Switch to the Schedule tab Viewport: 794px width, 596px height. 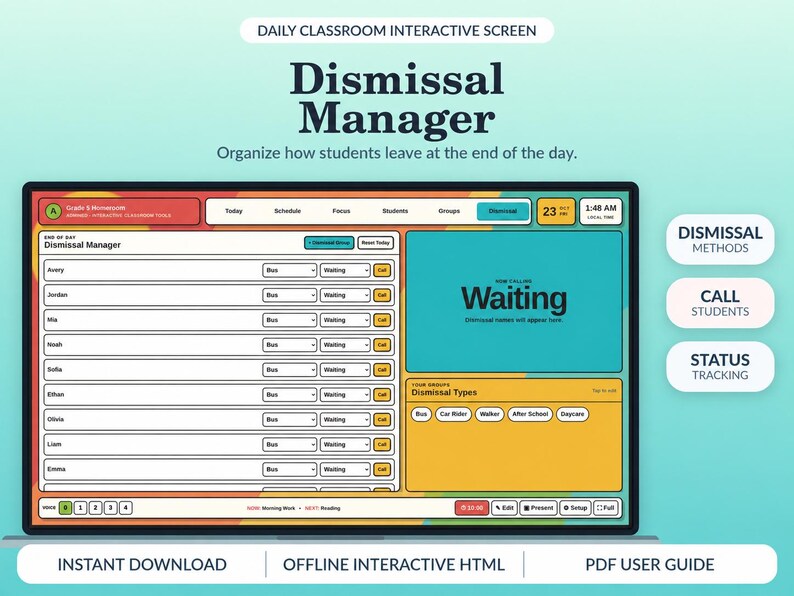click(x=287, y=211)
